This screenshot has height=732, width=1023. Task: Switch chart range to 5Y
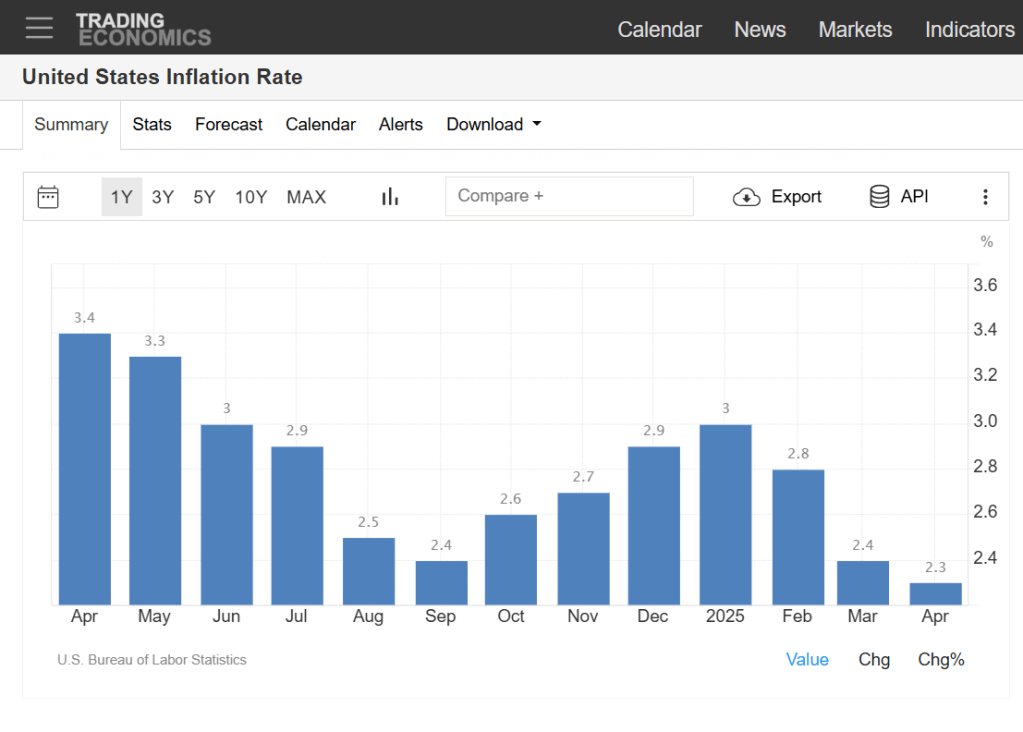click(204, 197)
